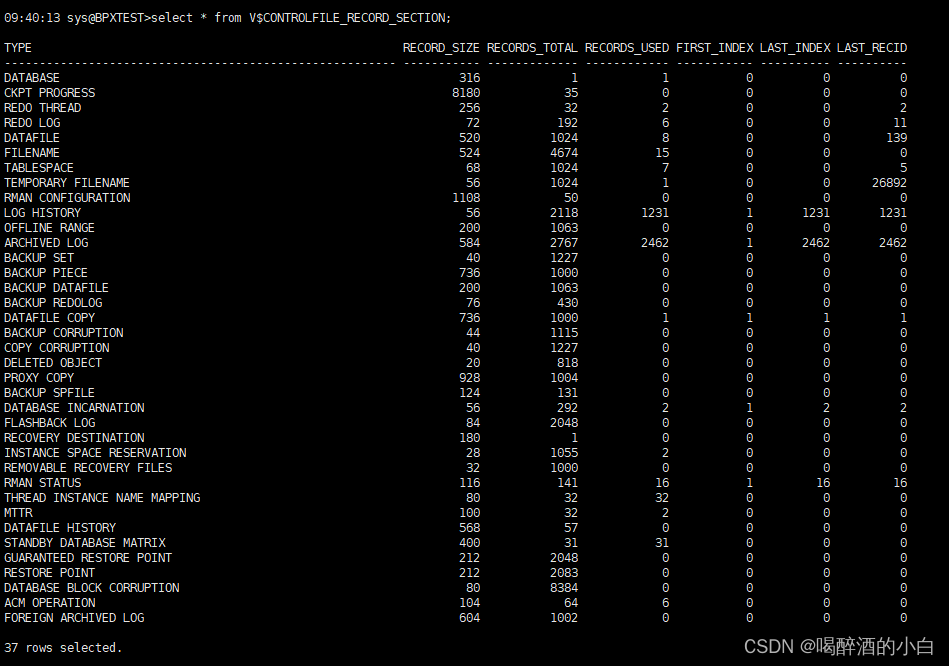Click record size 1108 in RMAN CONFIGURATION row
Image resolution: width=949 pixels, height=666 pixels.
[466, 198]
